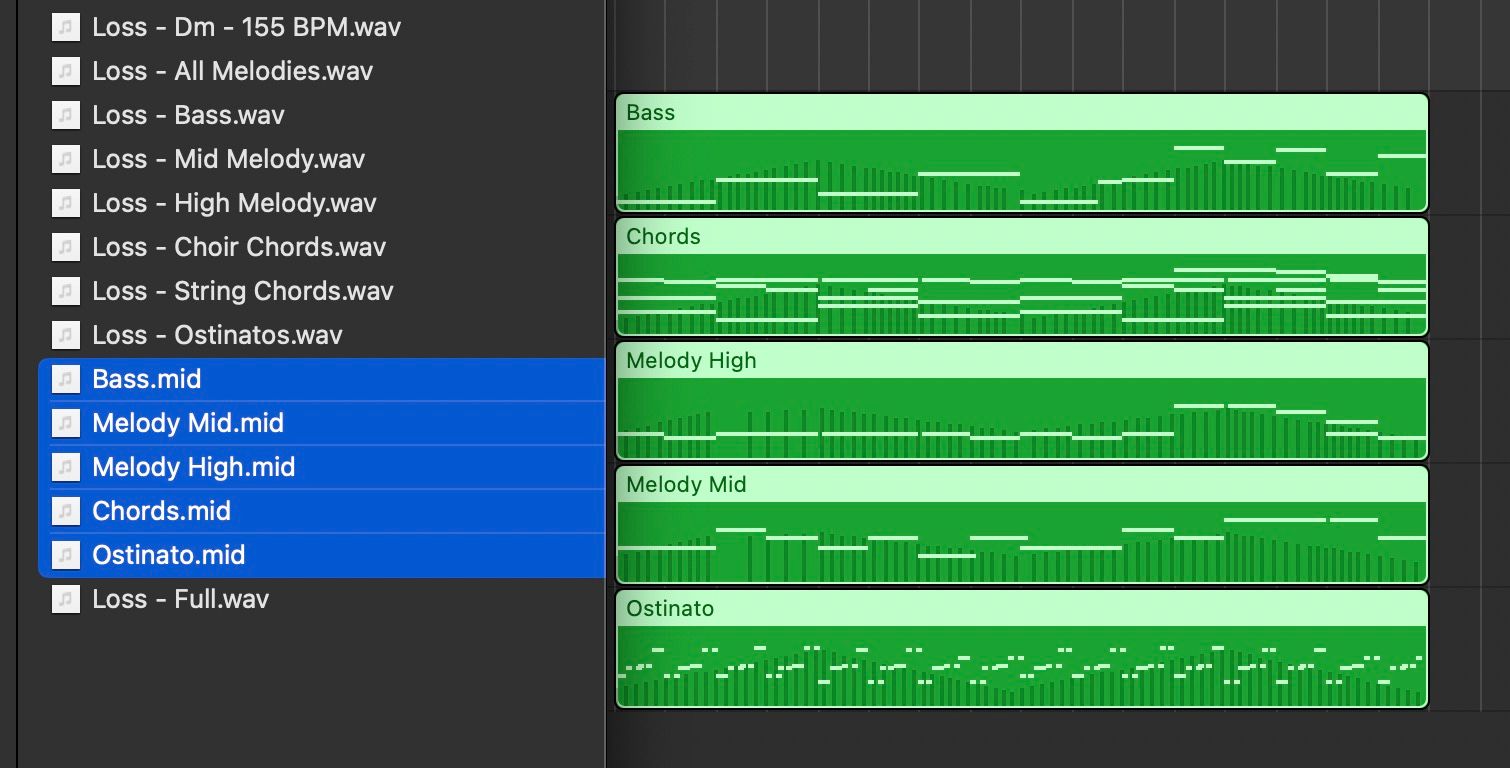
Task: Click the MIDI file icon beside Chords.mid
Action: [x=65, y=511]
